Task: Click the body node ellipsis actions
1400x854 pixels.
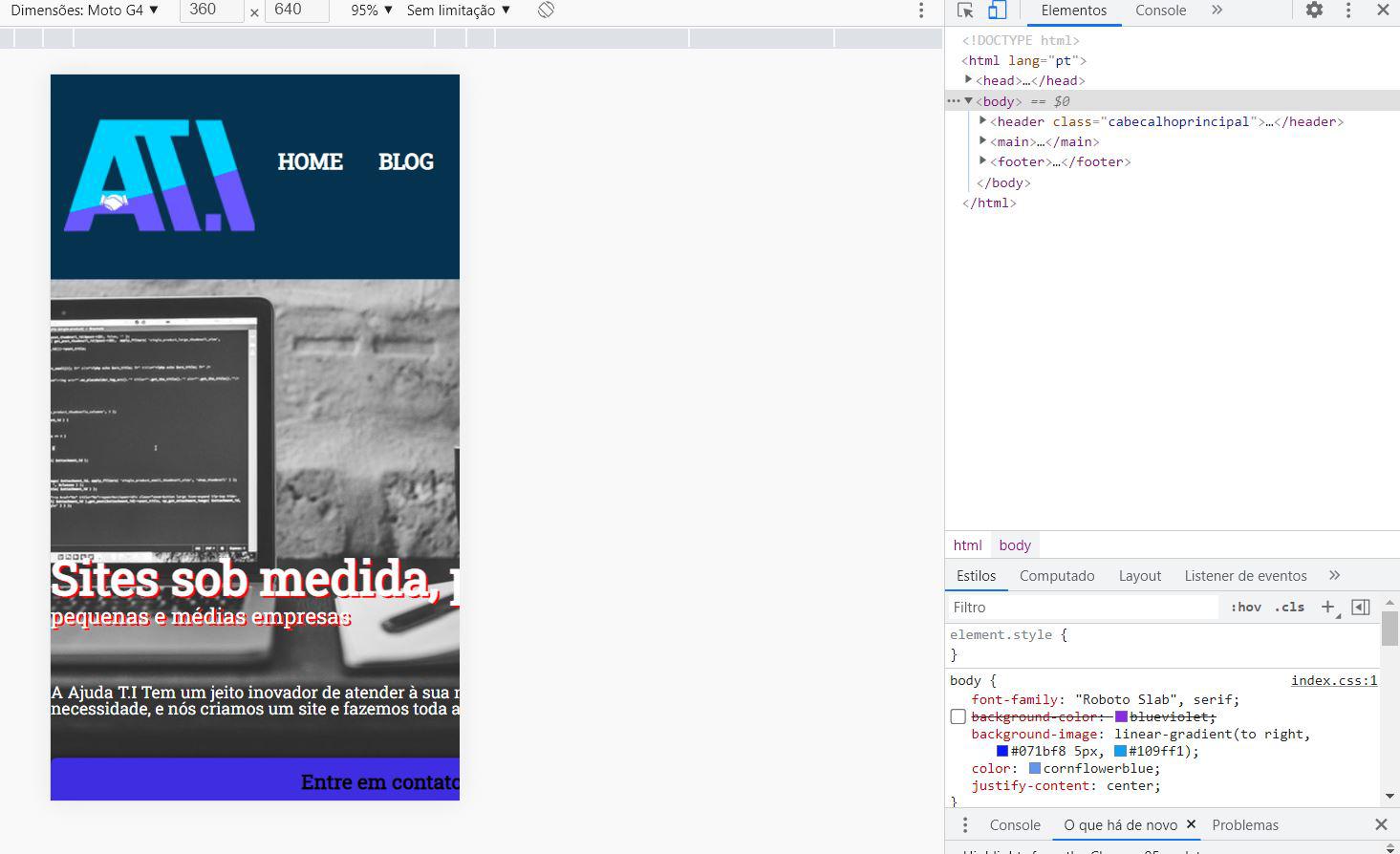Action: click(953, 100)
